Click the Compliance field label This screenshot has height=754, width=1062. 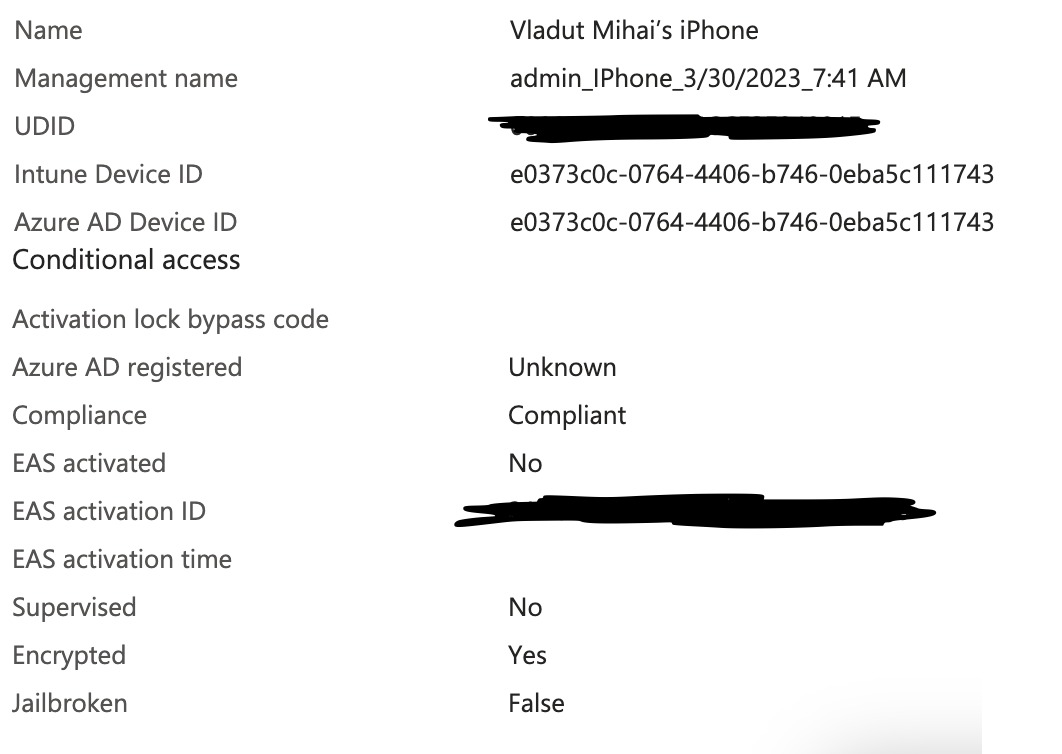tap(80, 416)
